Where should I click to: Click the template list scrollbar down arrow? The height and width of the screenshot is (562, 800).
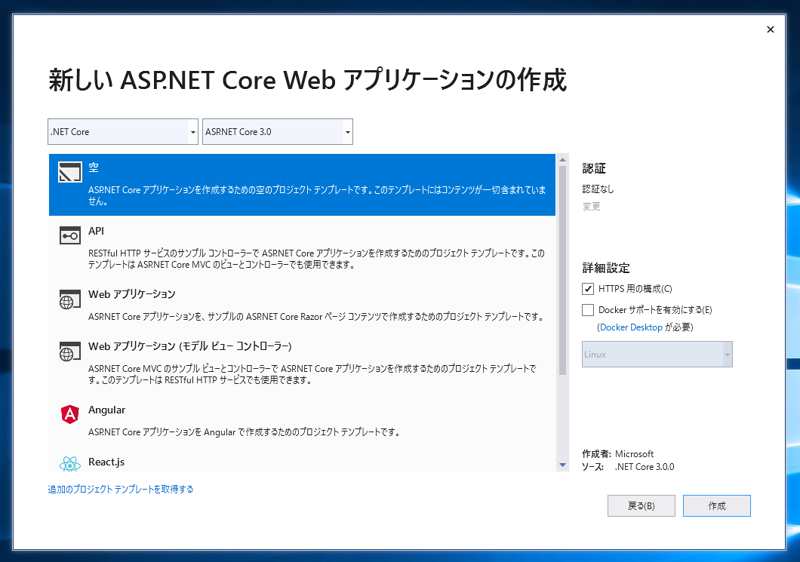click(x=563, y=465)
